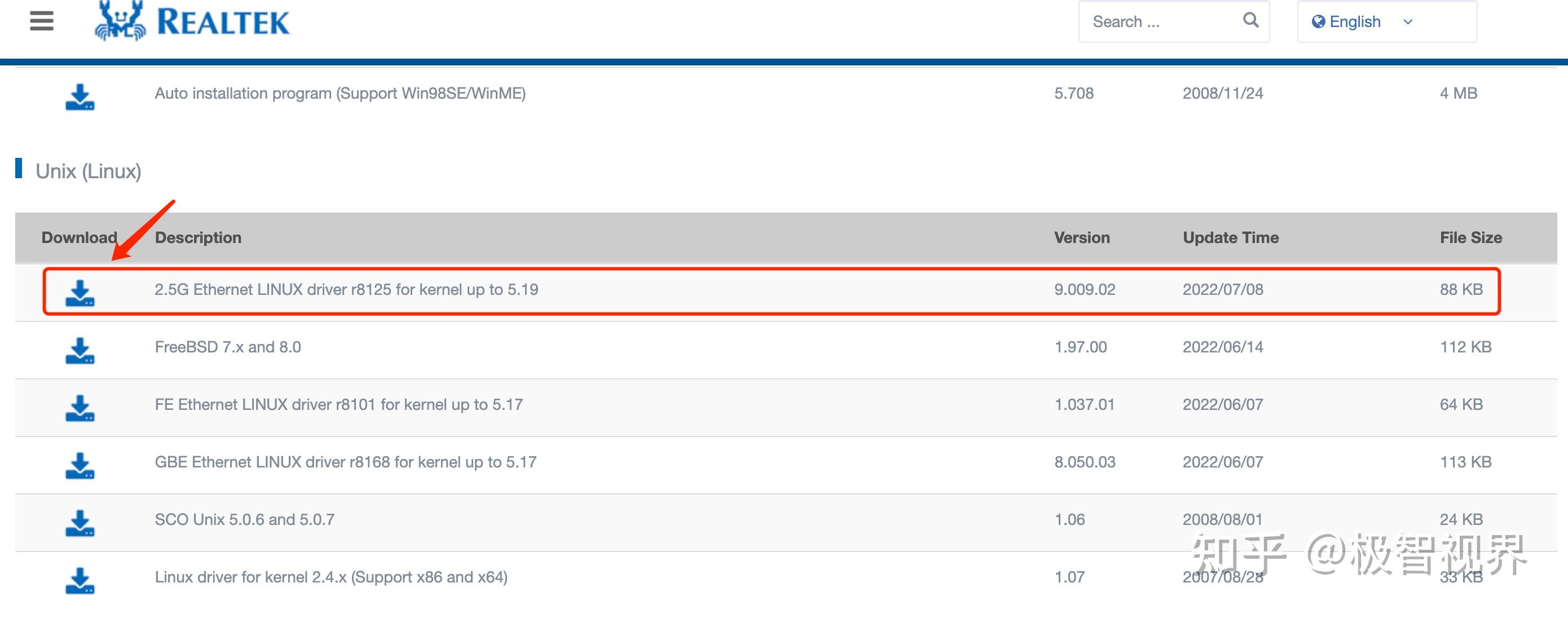Viewport: 1568px width, 618px height.
Task: Focus the Search text field
Action: (x=1156, y=22)
